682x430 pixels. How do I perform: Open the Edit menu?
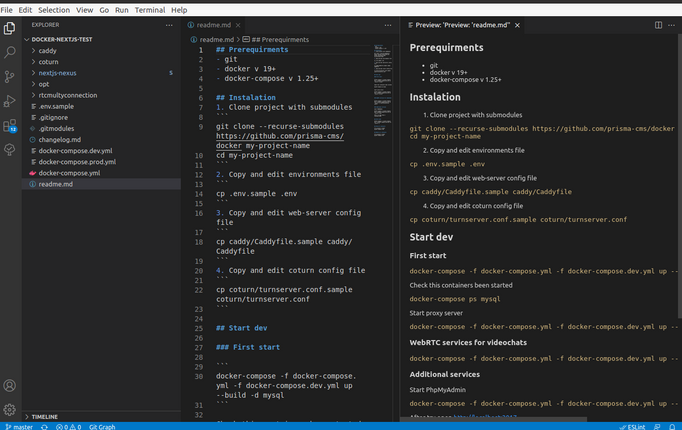tap(25, 10)
